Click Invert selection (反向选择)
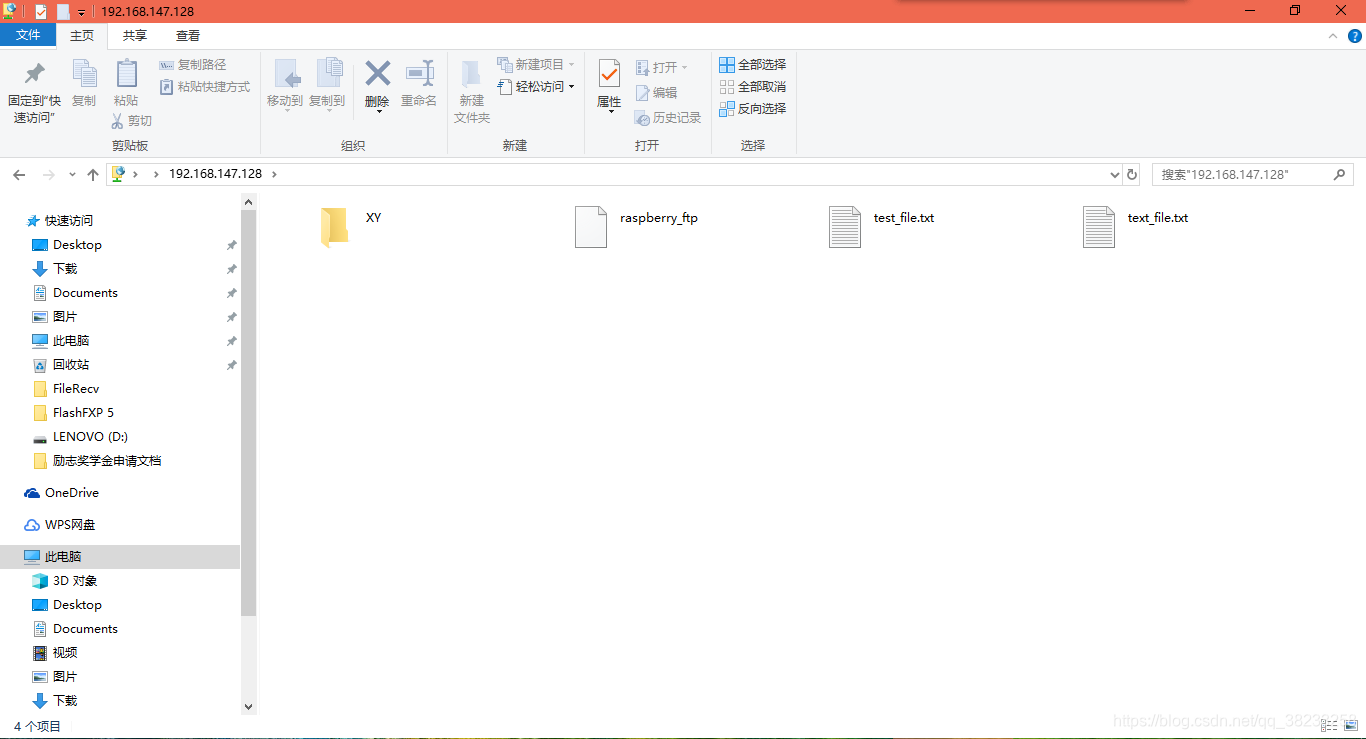 pyautogui.click(x=753, y=109)
